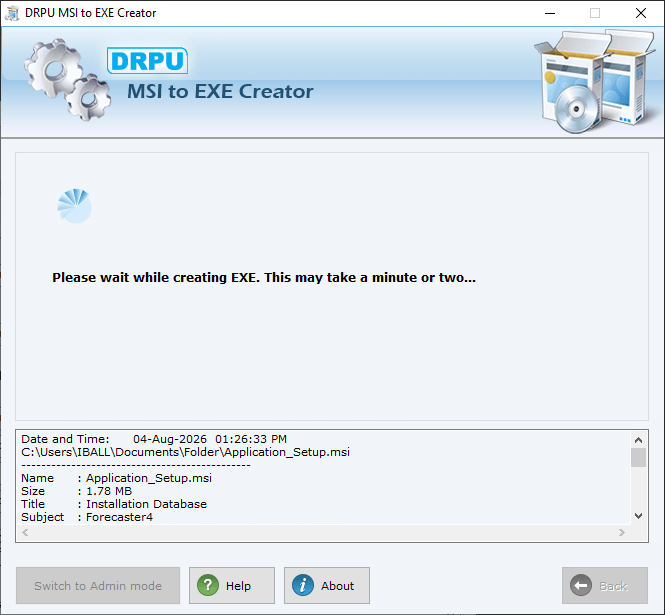Click the log's left horizontal scroll arrow

25,532
